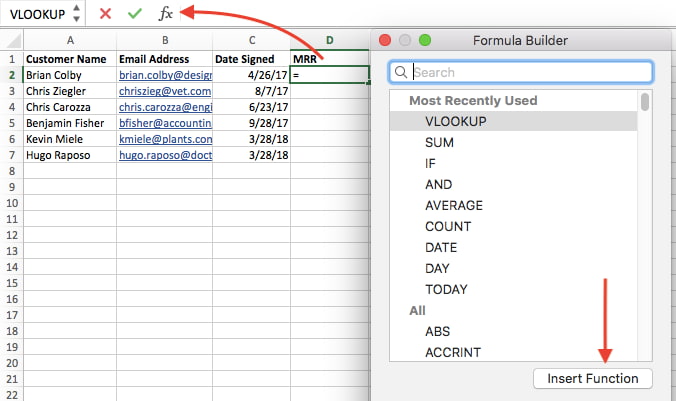Type in the Formula Builder search field
This screenshot has width=676, height=401.
point(530,72)
